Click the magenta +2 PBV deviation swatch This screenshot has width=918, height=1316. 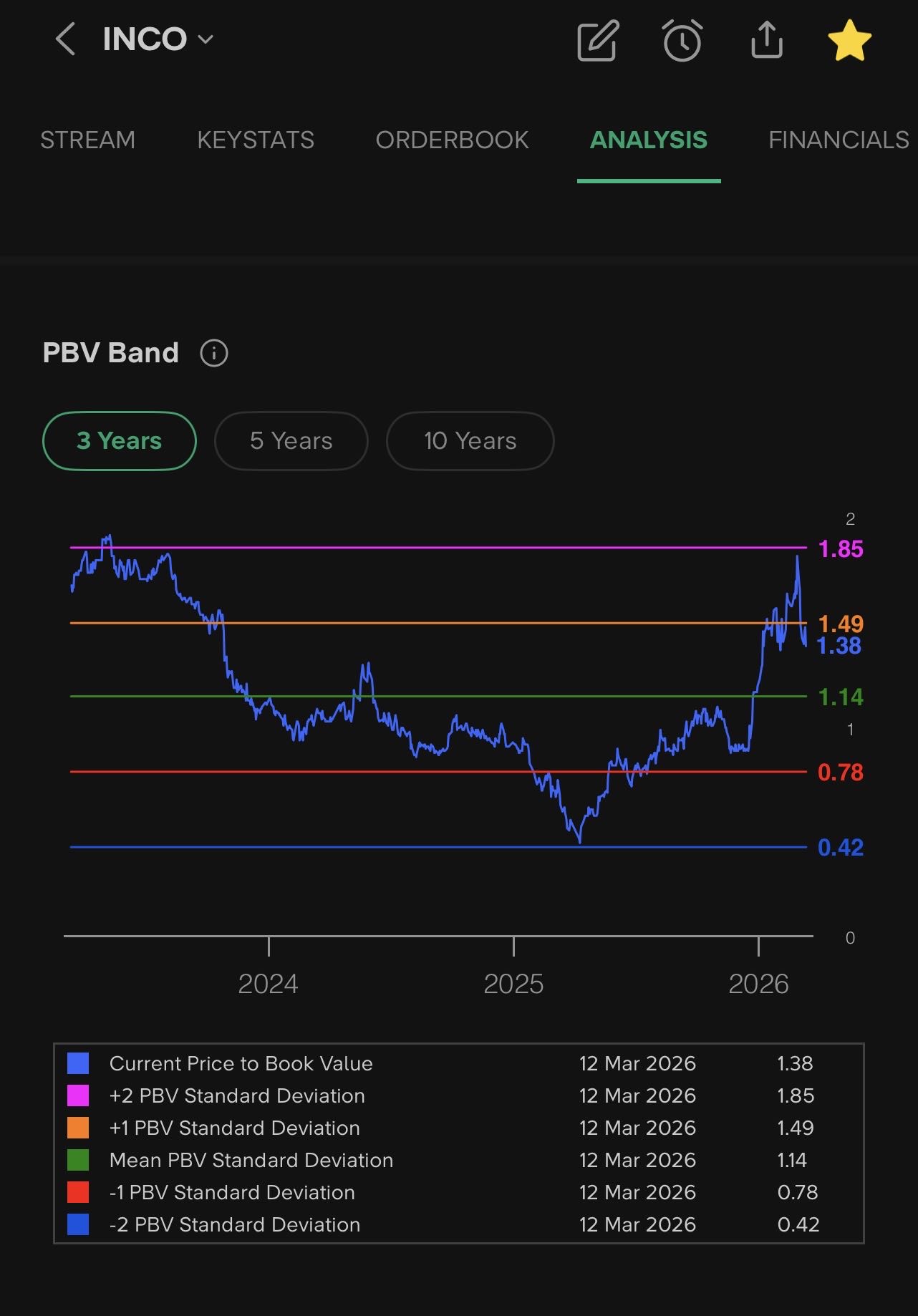click(78, 1095)
